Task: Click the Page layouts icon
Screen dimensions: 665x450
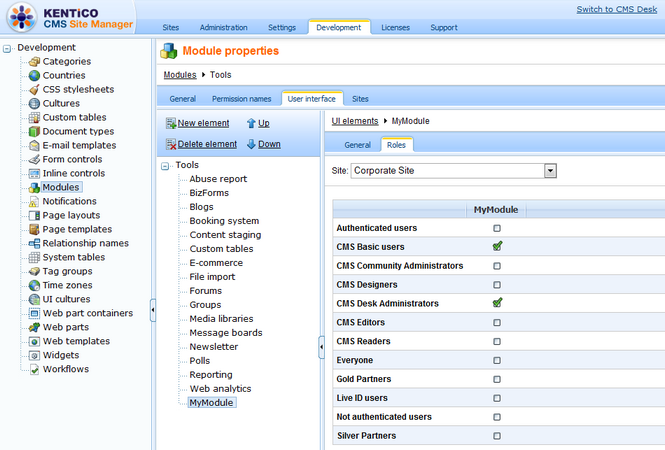Action: pos(34,215)
